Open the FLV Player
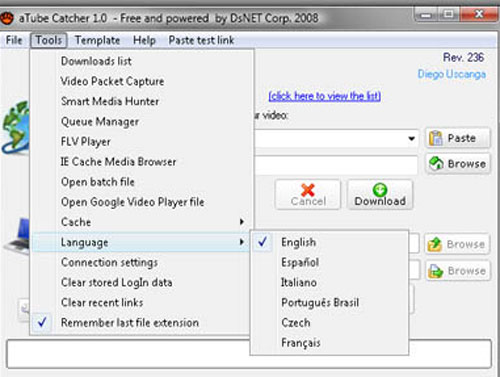The width and height of the screenshot is (500, 377). pos(143,142)
